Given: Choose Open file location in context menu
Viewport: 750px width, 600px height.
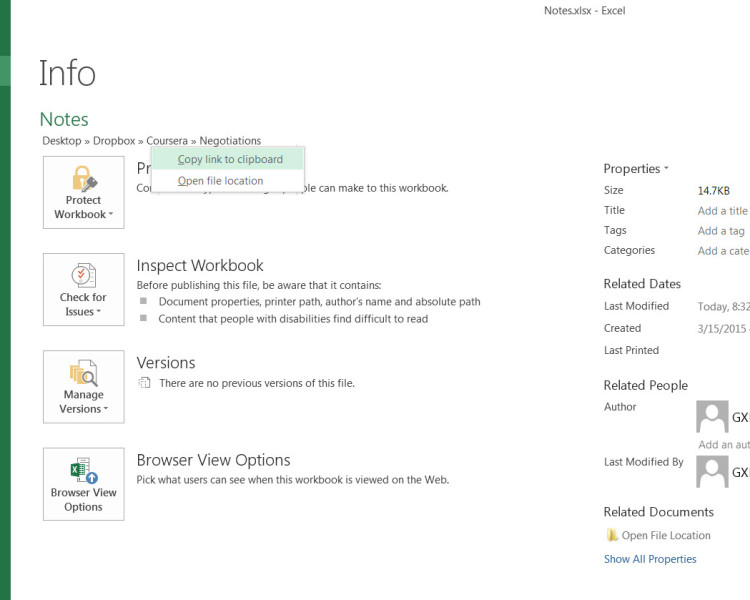Looking at the screenshot, I should [x=221, y=181].
